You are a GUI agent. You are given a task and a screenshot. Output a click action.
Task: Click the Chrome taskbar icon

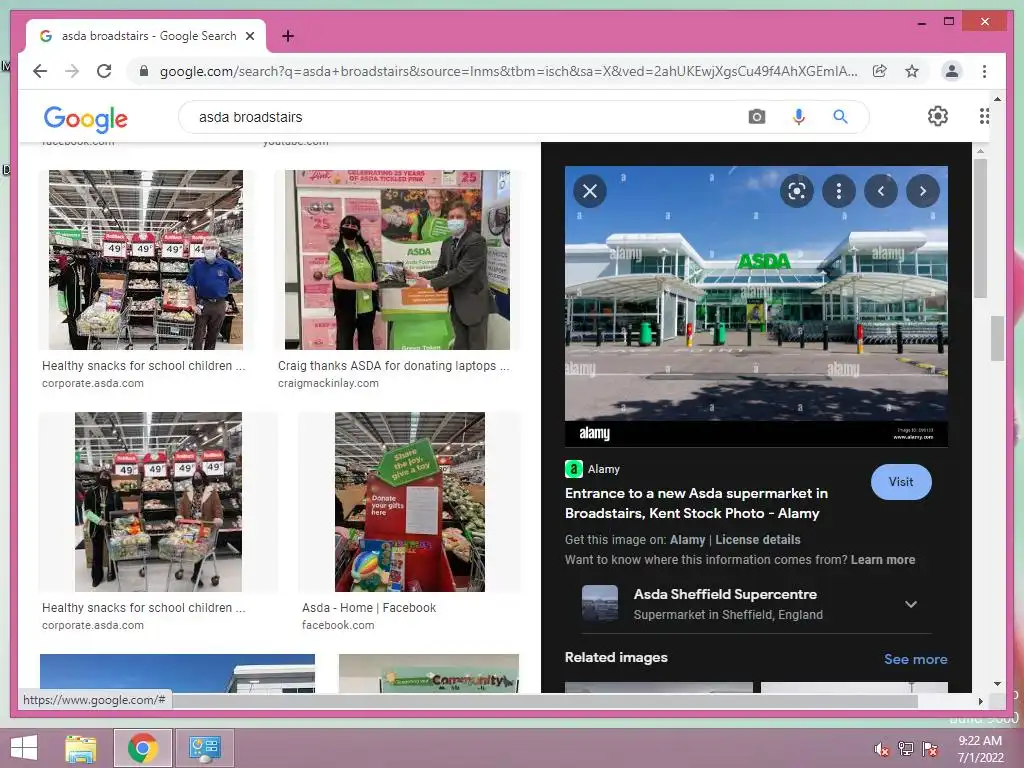[x=142, y=748]
